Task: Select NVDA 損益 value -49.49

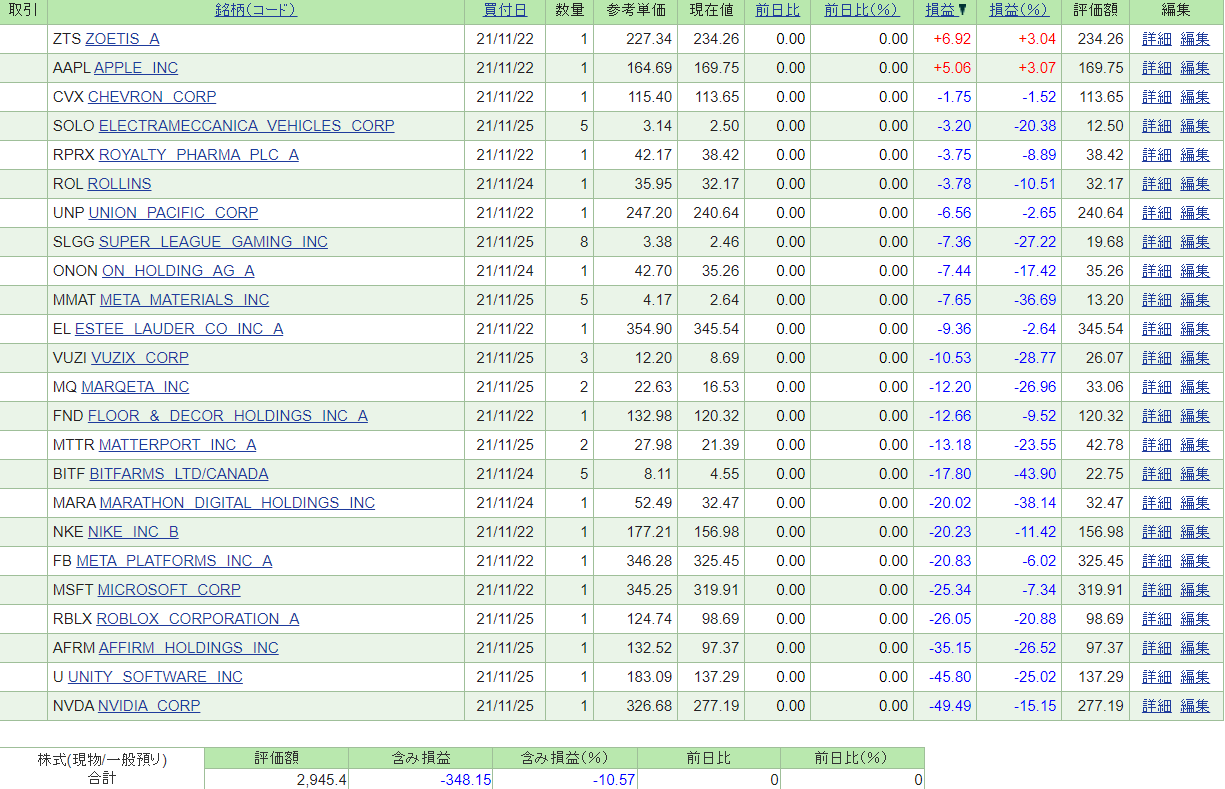Action: [948, 706]
